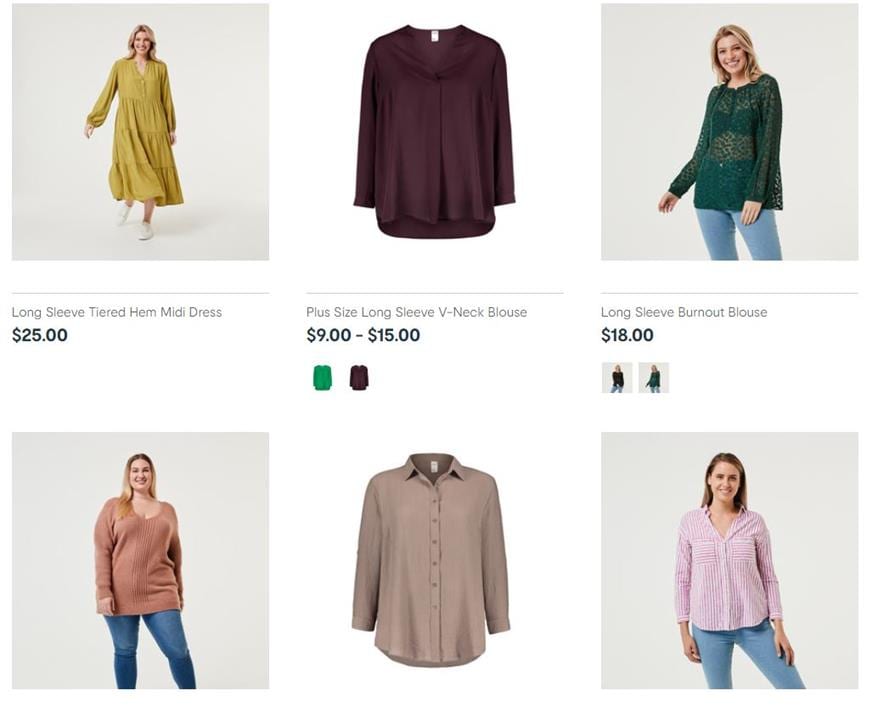Click the leftmost variant swatch under Burnout Blouse

tap(617, 380)
